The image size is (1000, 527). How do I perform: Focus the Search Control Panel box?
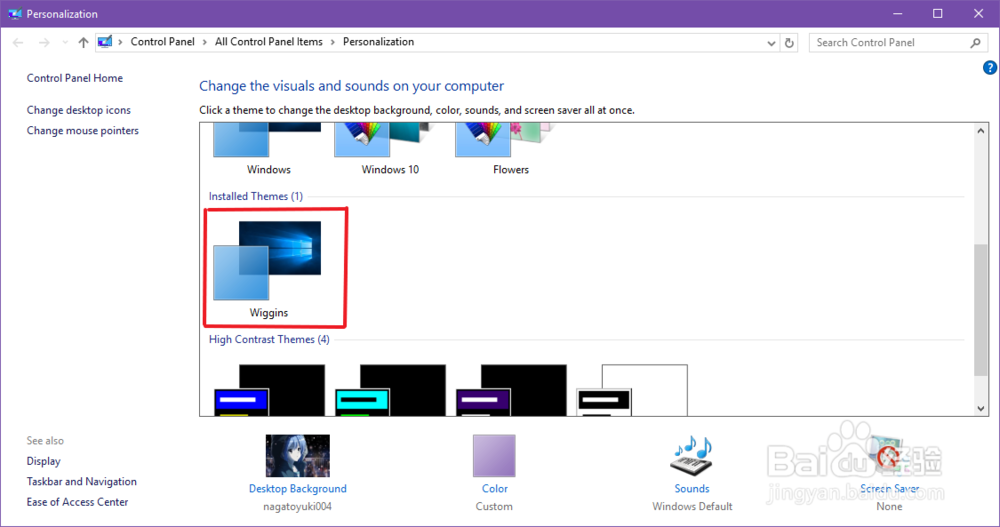point(898,43)
